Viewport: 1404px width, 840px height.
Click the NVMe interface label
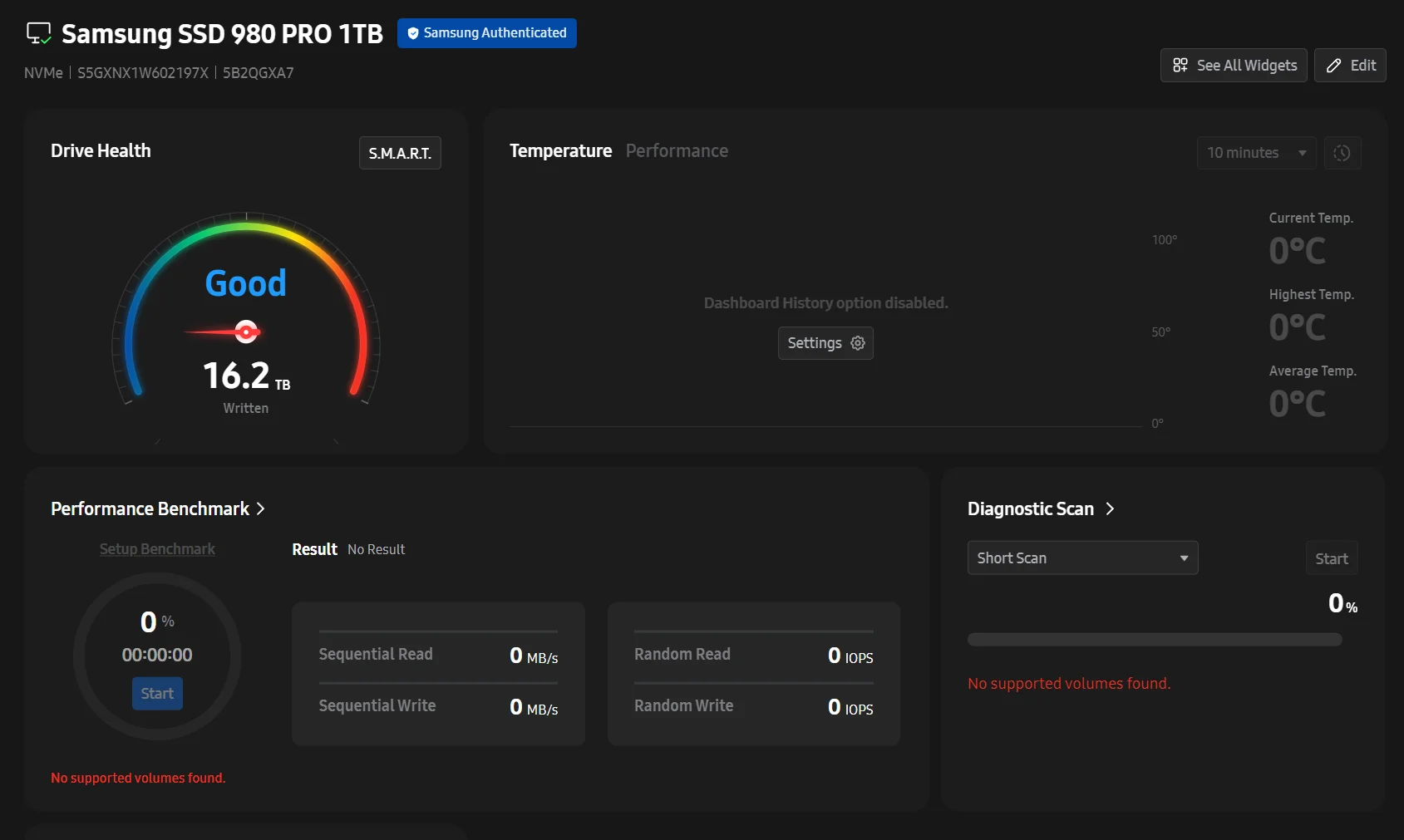(x=43, y=73)
